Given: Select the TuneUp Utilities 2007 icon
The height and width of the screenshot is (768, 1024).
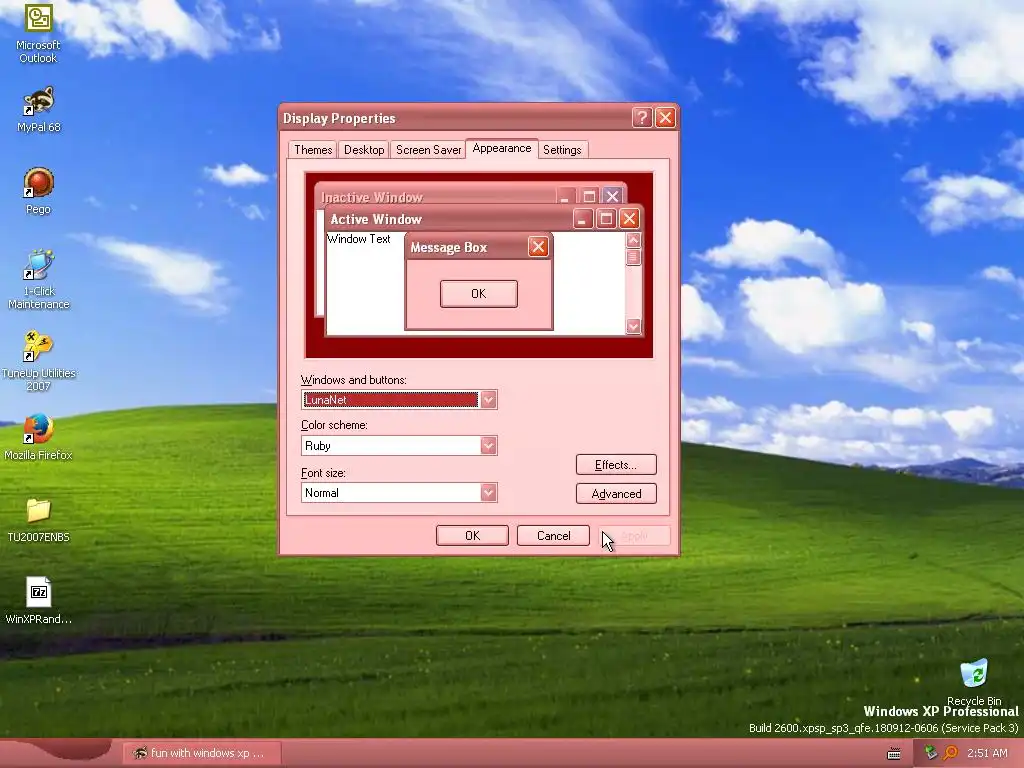Looking at the screenshot, I should pos(39,361).
